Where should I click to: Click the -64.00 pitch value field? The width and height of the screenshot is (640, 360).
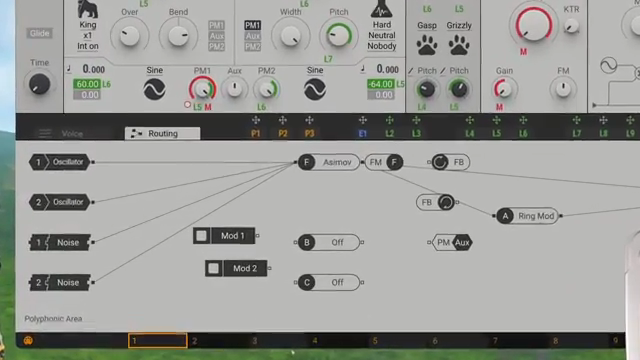tap(380, 84)
